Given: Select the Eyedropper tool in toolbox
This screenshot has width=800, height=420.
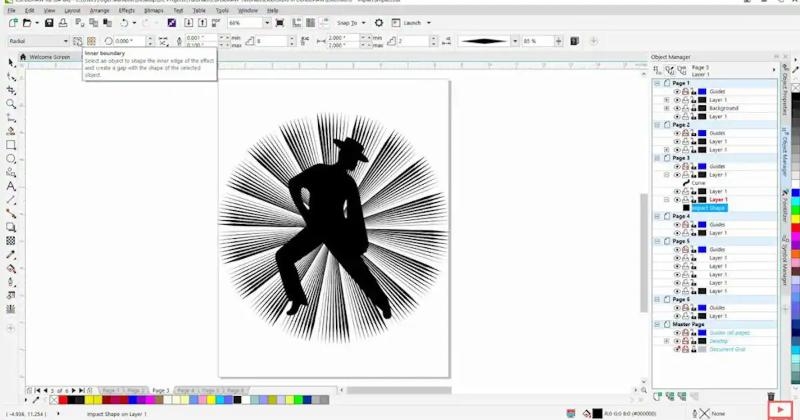Looking at the screenshot, I should point(11,255).
